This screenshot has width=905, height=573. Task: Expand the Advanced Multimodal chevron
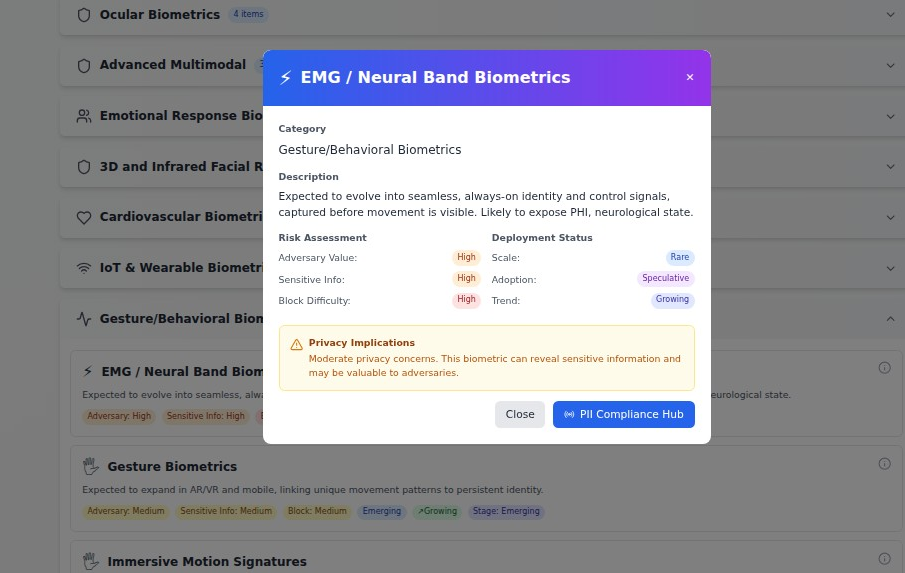click(x=890, y=65)
